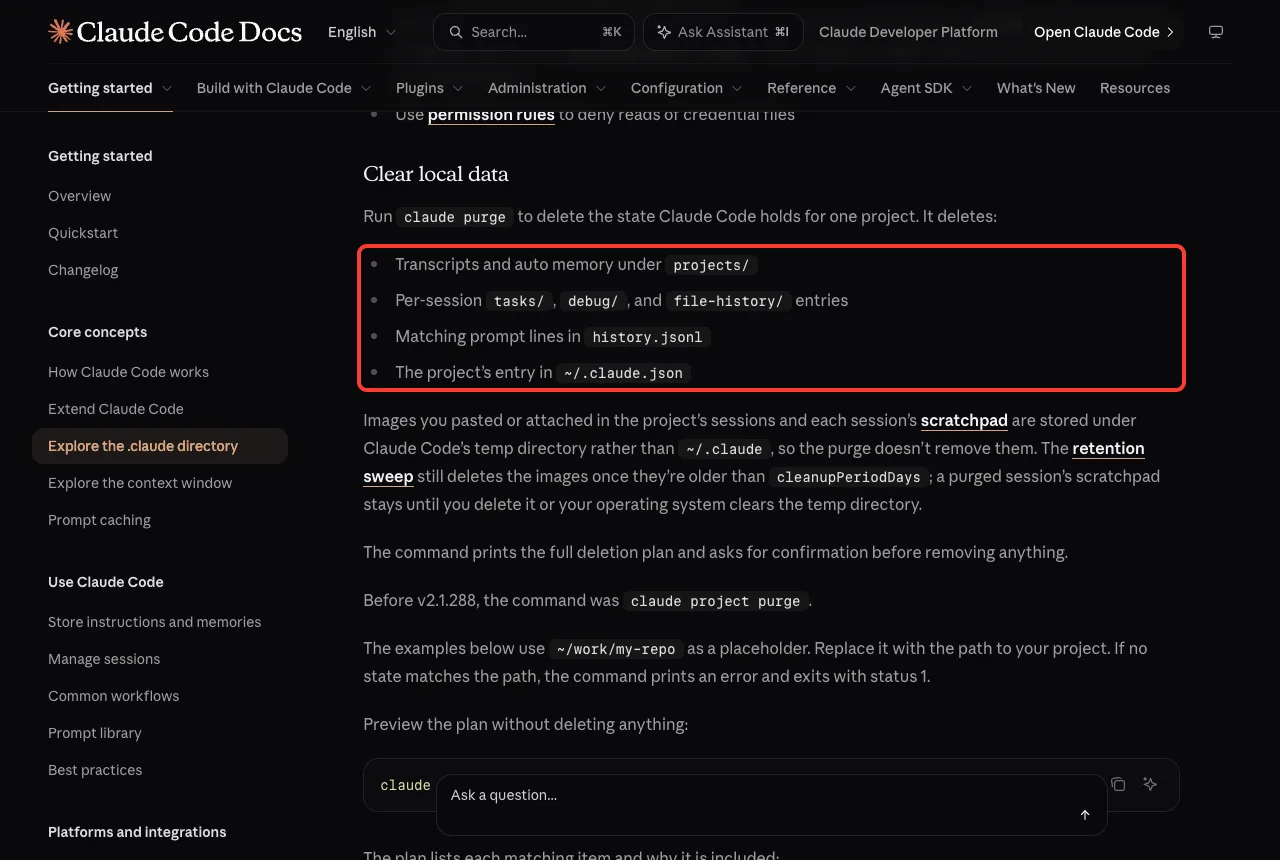Open Explore the context window page

point(140,483)
